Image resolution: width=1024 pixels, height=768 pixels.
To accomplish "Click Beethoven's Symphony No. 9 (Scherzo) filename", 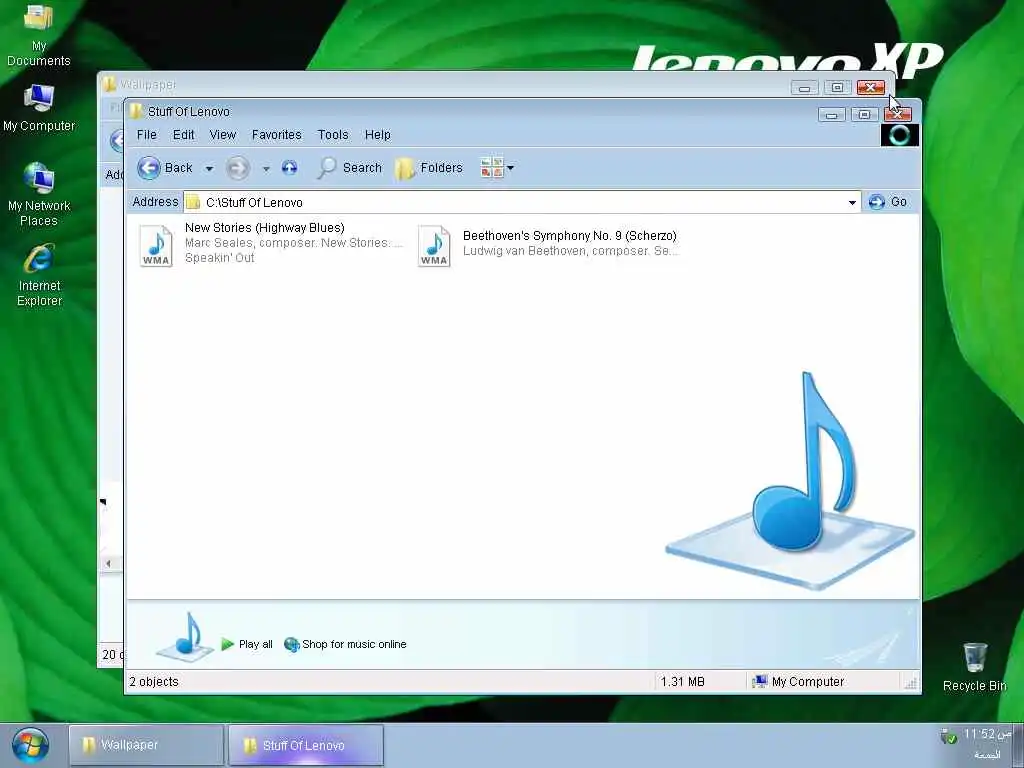I will coord(569,235).
